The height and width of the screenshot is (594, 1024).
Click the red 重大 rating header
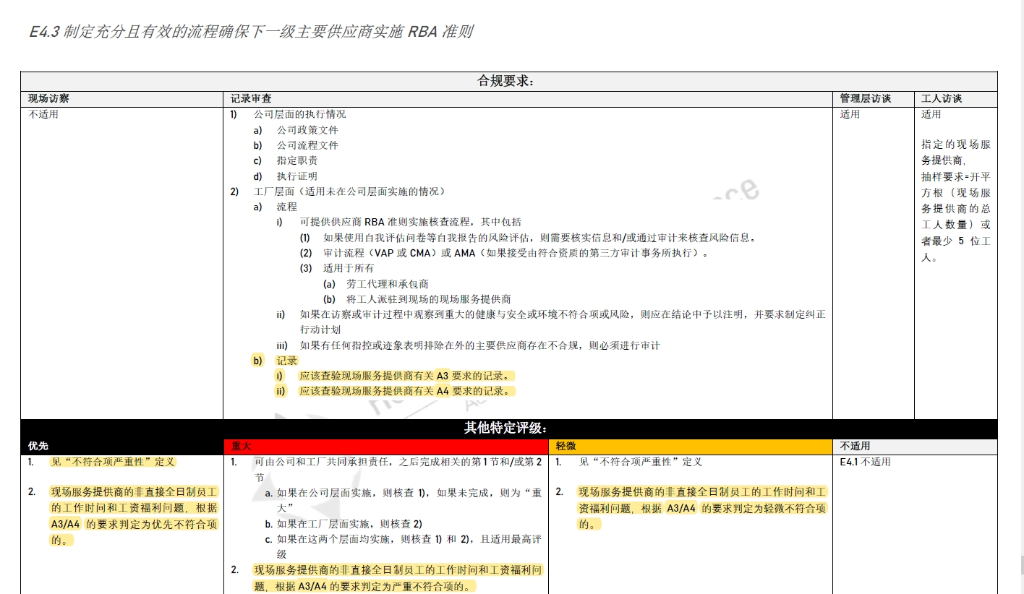(241, 446)
